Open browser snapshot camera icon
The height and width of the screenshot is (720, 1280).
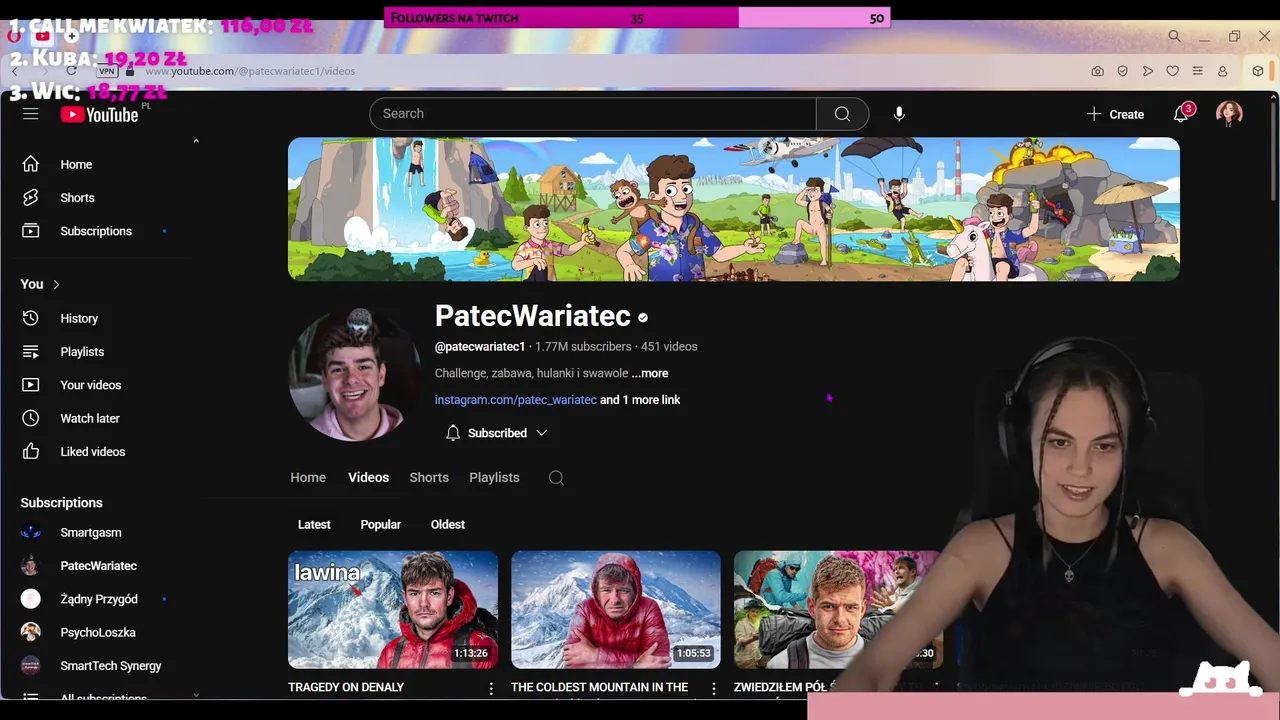(1097, 71)
